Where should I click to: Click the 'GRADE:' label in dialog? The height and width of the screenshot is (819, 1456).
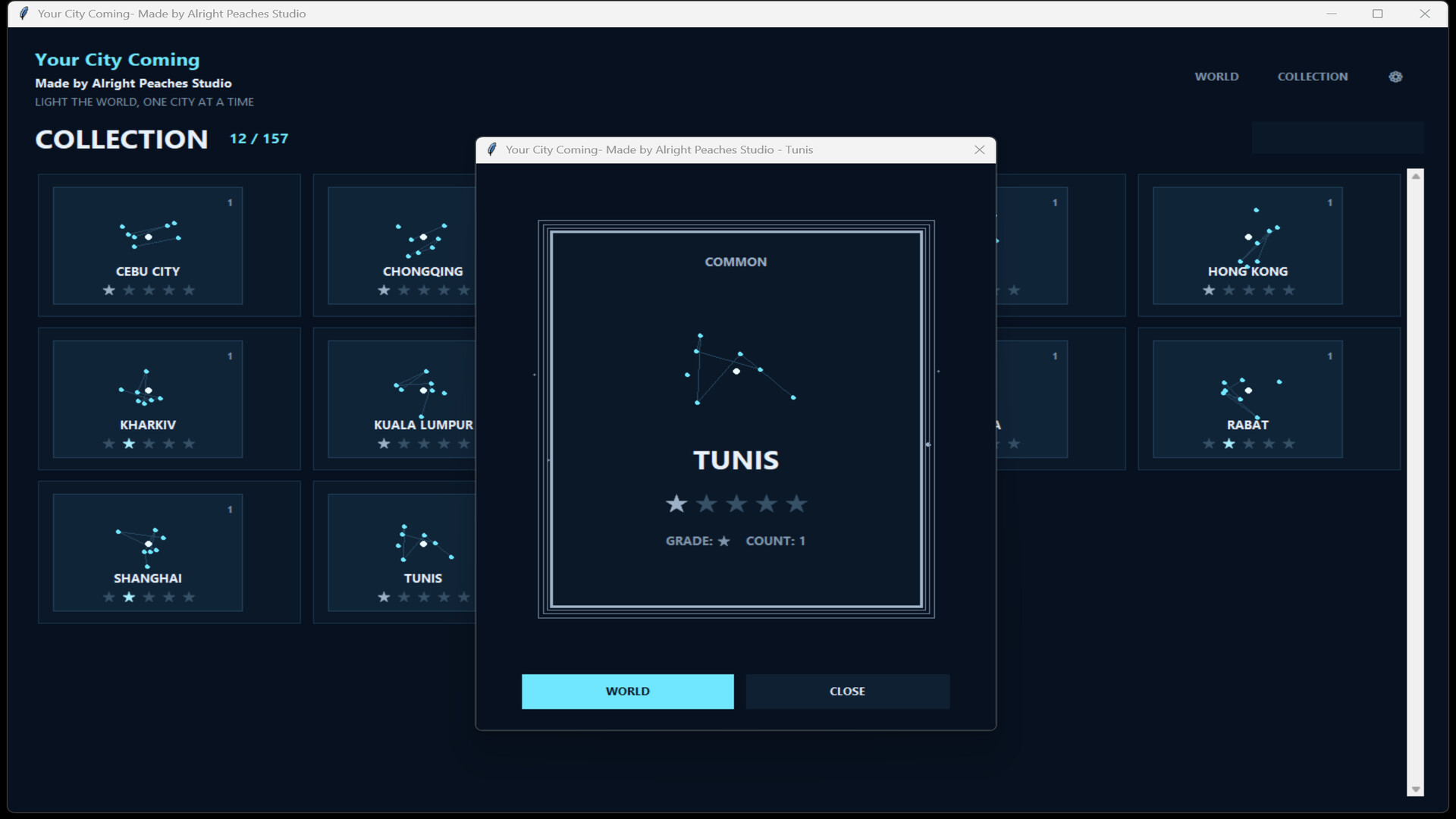tap(689, 541)
